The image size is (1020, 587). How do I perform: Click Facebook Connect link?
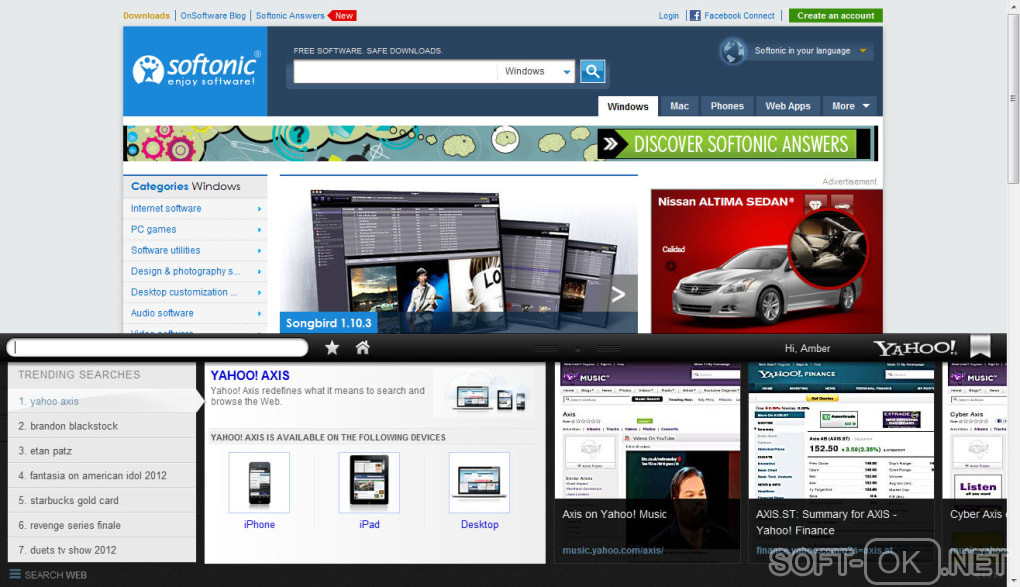coord(739,16)
